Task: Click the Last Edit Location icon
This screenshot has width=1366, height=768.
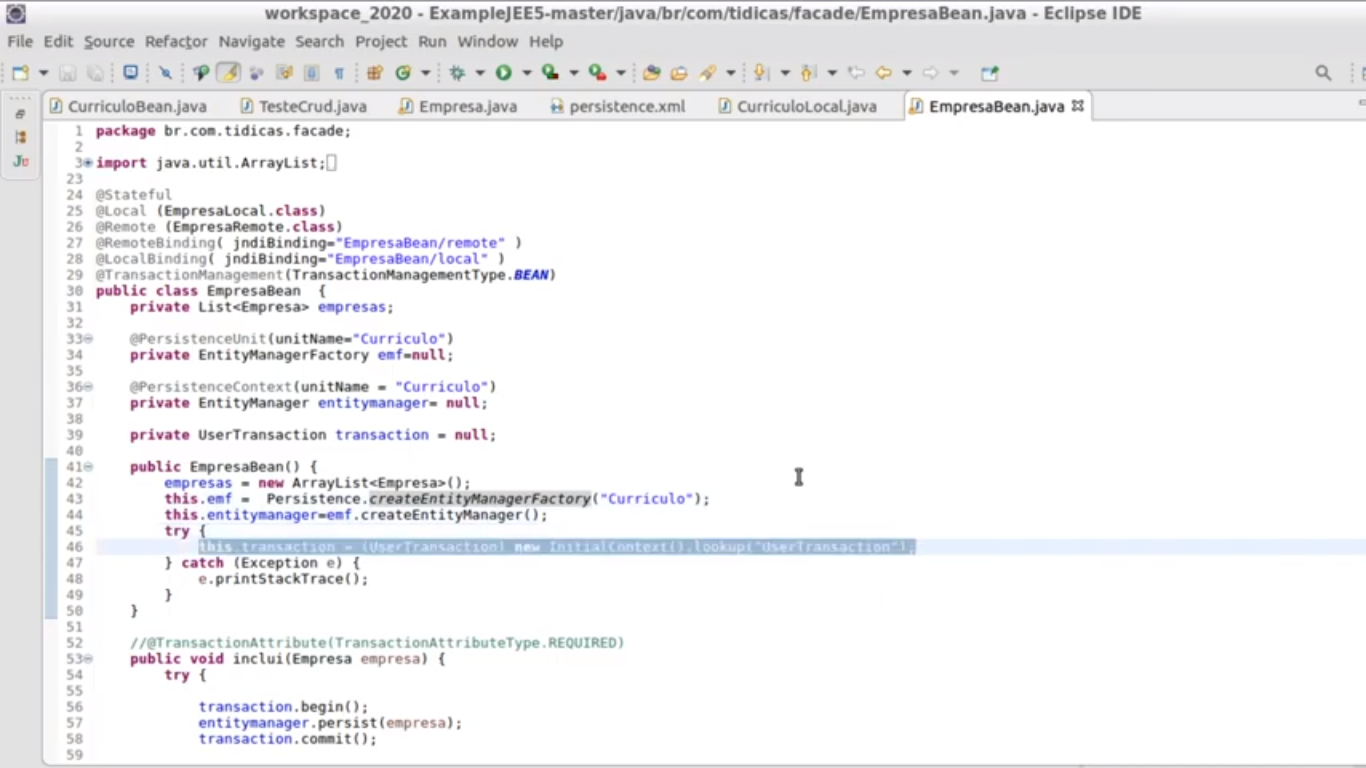Action: click(x=856, y=73)
